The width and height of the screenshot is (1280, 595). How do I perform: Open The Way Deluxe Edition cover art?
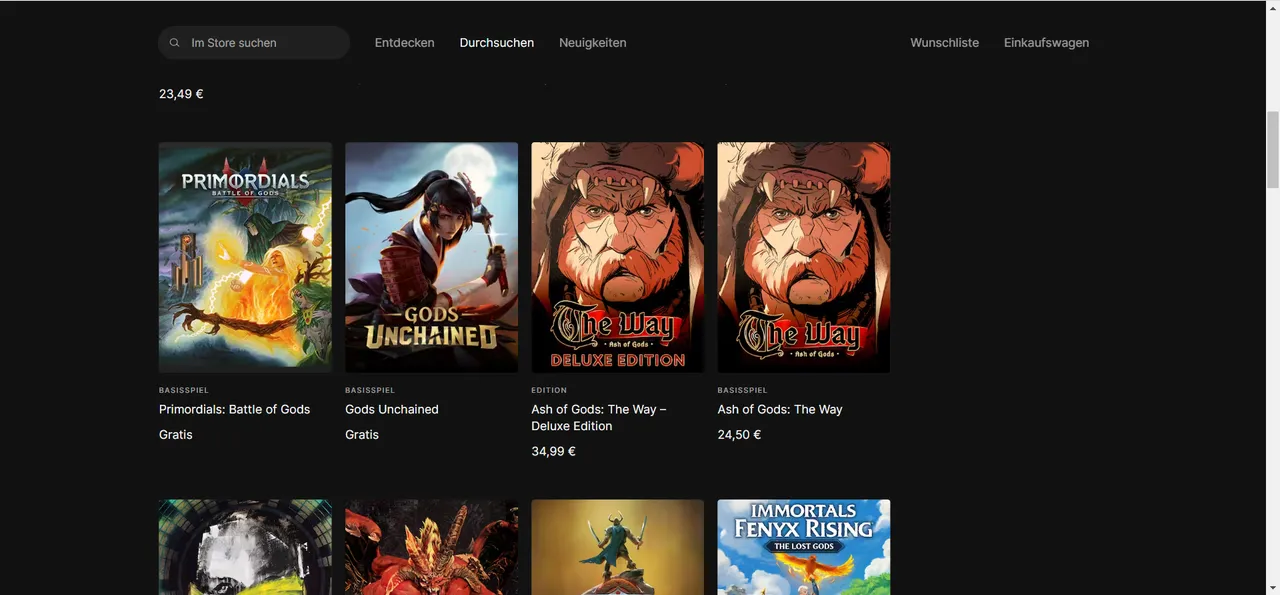coord(617,257)
